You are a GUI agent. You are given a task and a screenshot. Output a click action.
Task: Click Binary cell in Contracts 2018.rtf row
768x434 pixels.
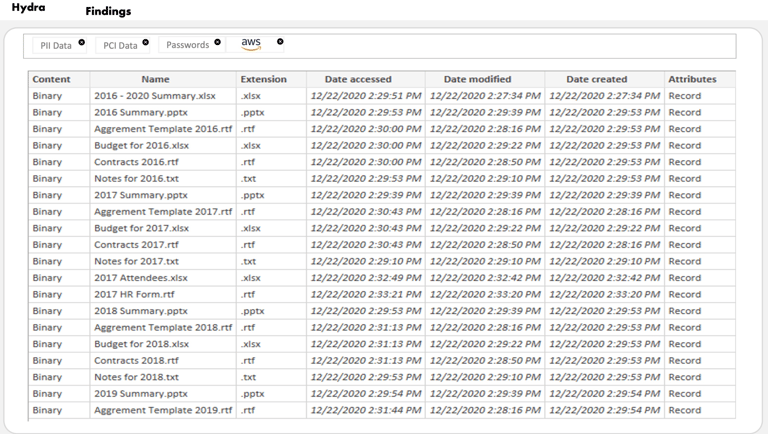click(47, 361)
